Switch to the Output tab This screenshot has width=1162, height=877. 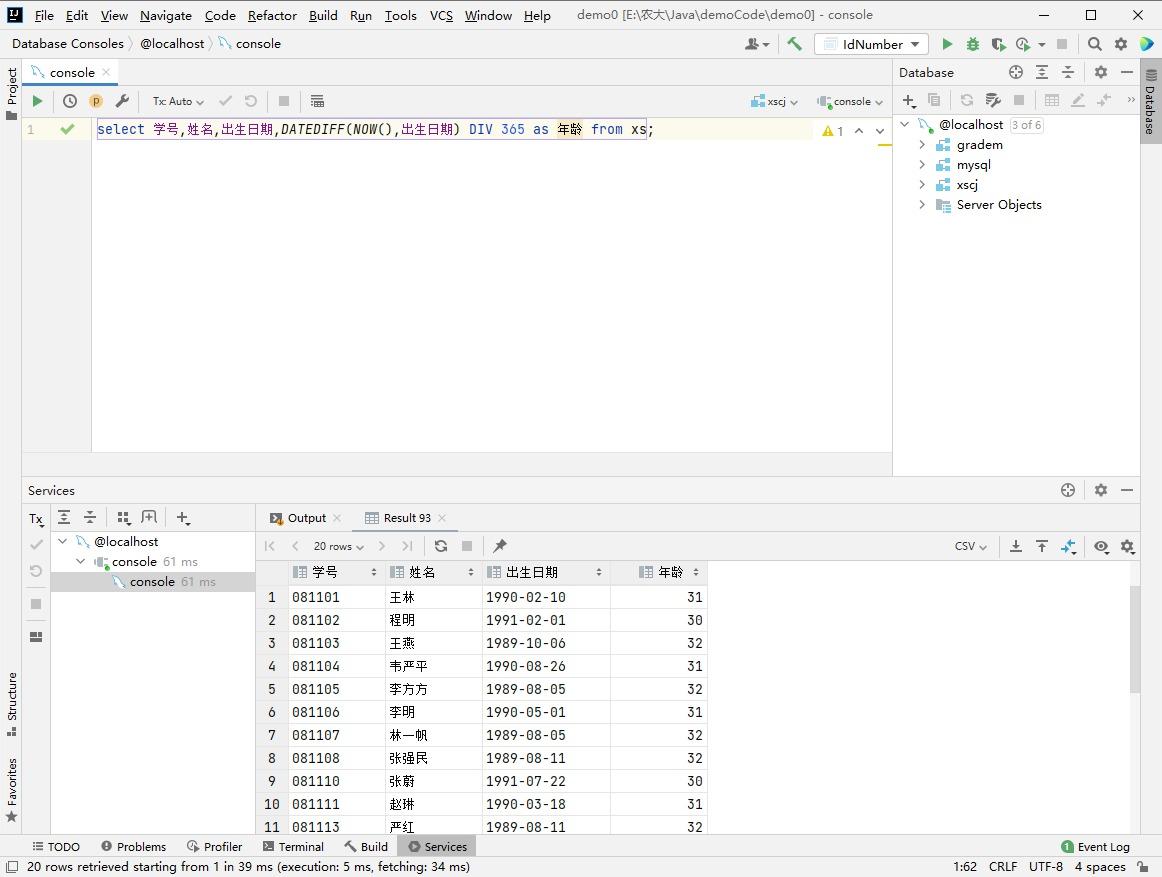[x=306, y=518]
